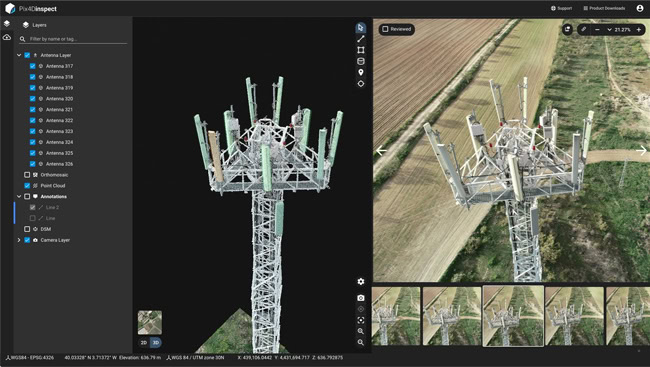
Task: Click the WGS84 - EPSG:4326 status label
Action: (30, 357)
